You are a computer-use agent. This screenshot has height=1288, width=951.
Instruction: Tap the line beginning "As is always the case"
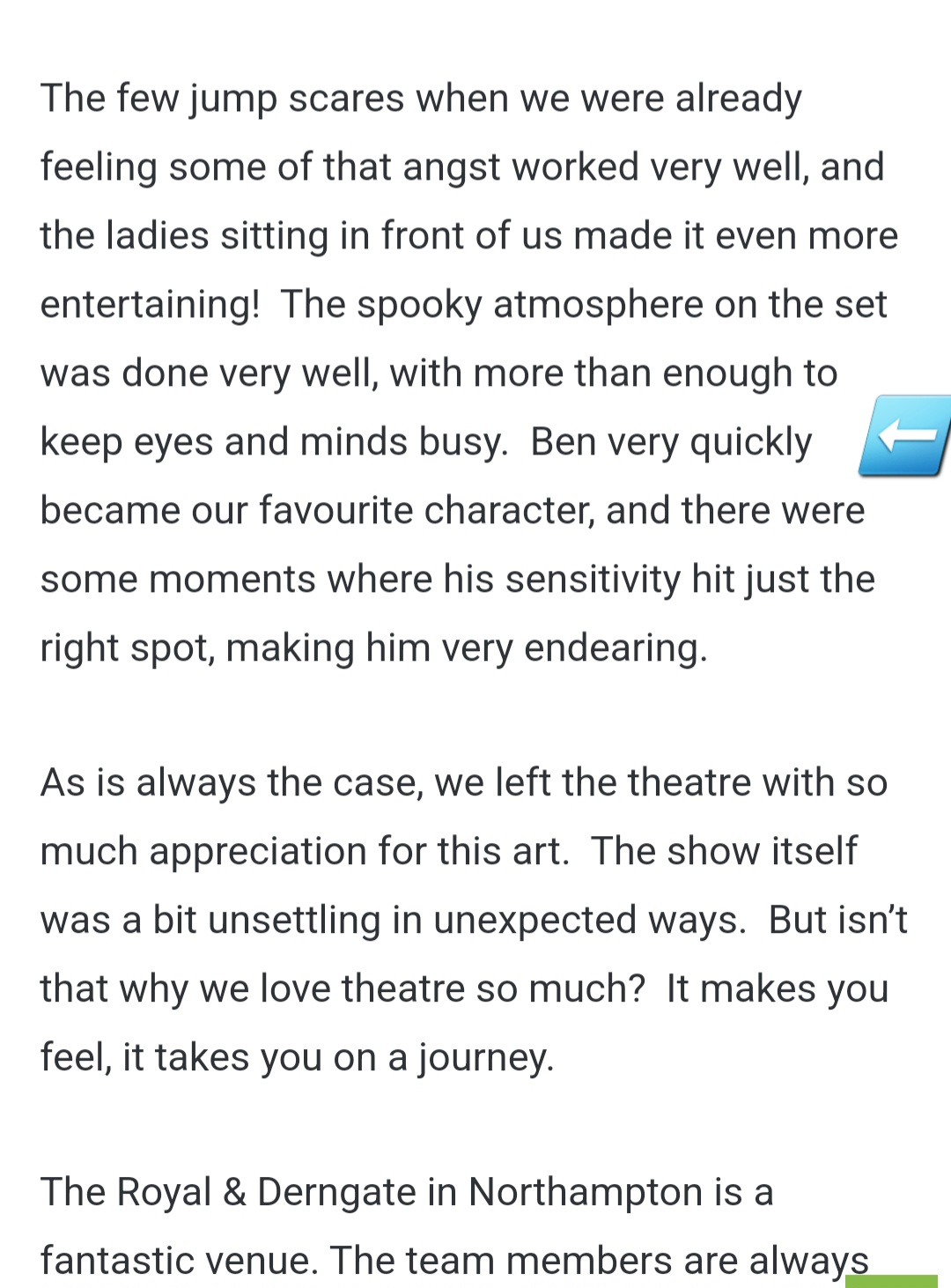click(464, 782)
